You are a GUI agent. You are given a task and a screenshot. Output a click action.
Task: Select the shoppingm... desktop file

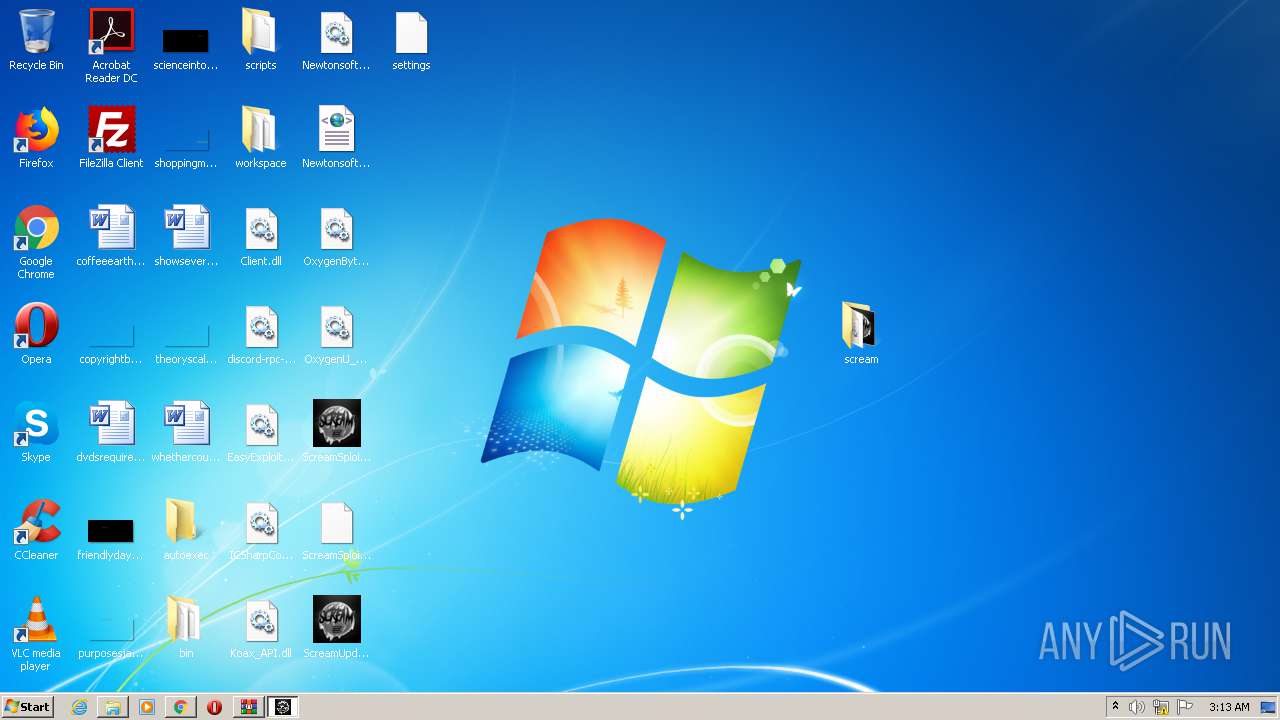(186, 138)
